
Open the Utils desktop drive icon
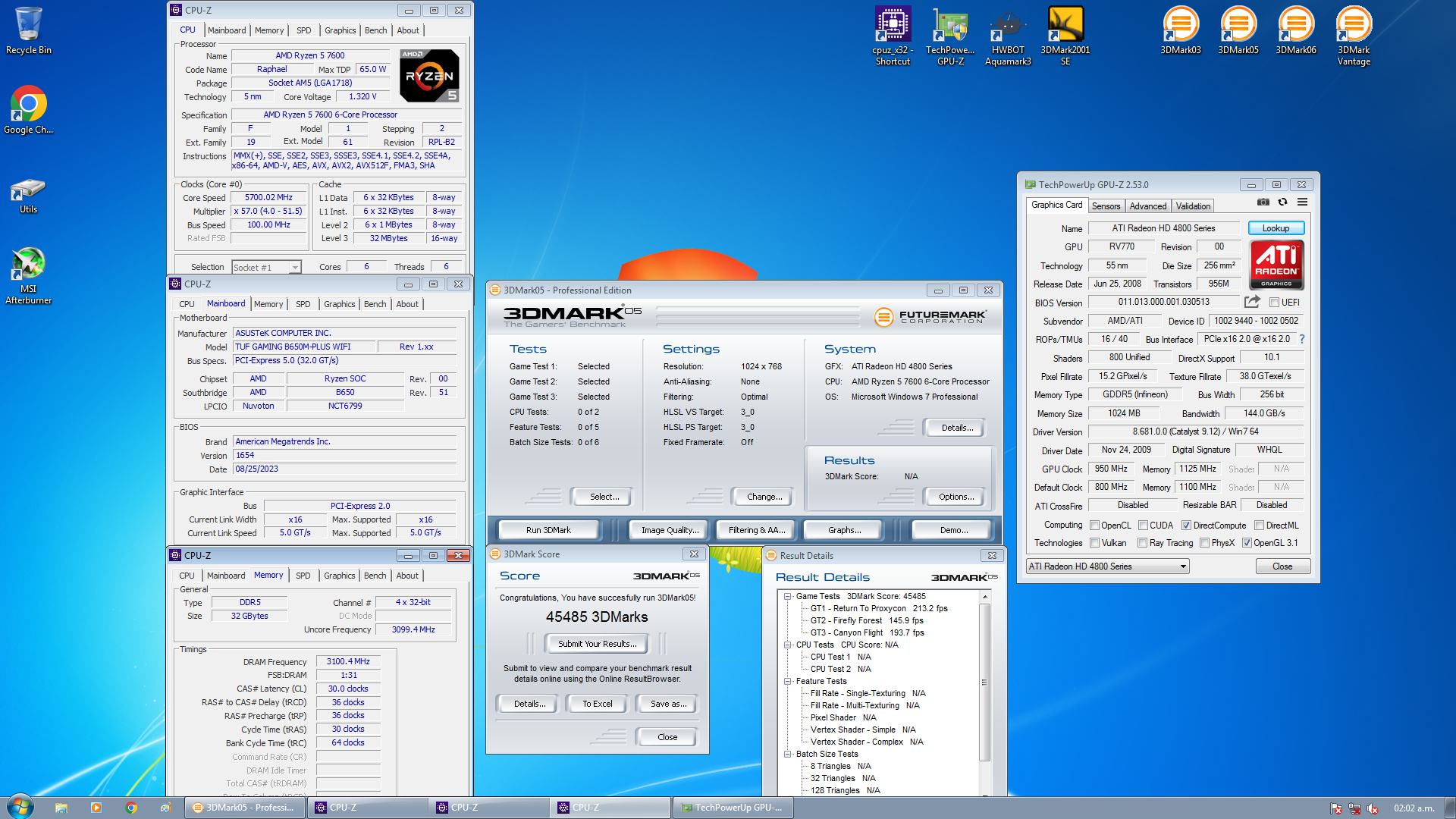[x=29, y=196]
